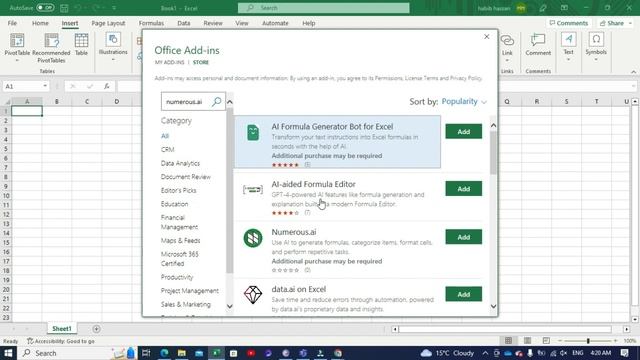Open Microsoft Edge from the taskbar
Screen dimensions: 640x360
(x=164, y=353)
